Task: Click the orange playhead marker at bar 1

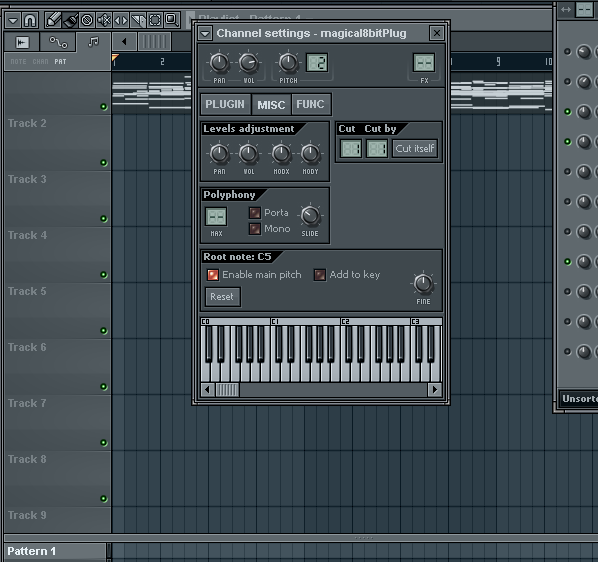Action: coord(115,58)
